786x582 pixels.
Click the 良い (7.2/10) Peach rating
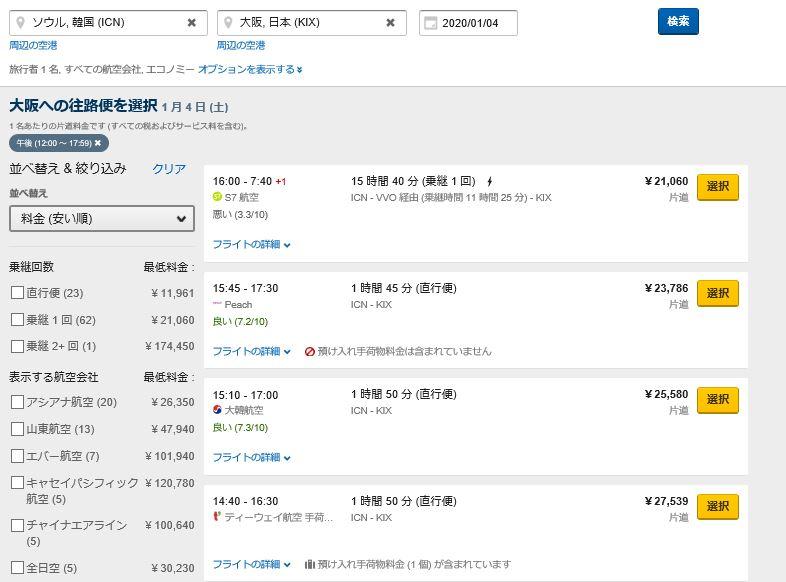click(x=240, y=321)
